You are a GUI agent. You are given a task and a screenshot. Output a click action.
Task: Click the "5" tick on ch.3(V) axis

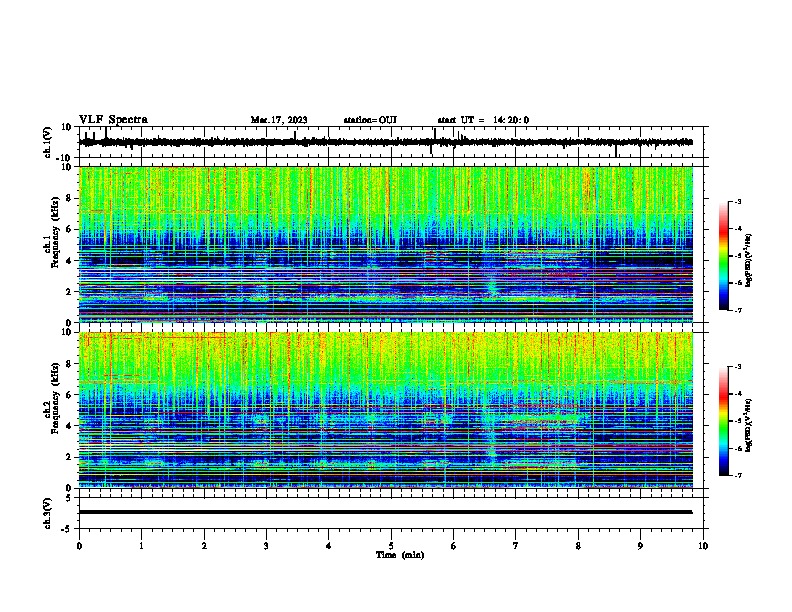(70, 498)
